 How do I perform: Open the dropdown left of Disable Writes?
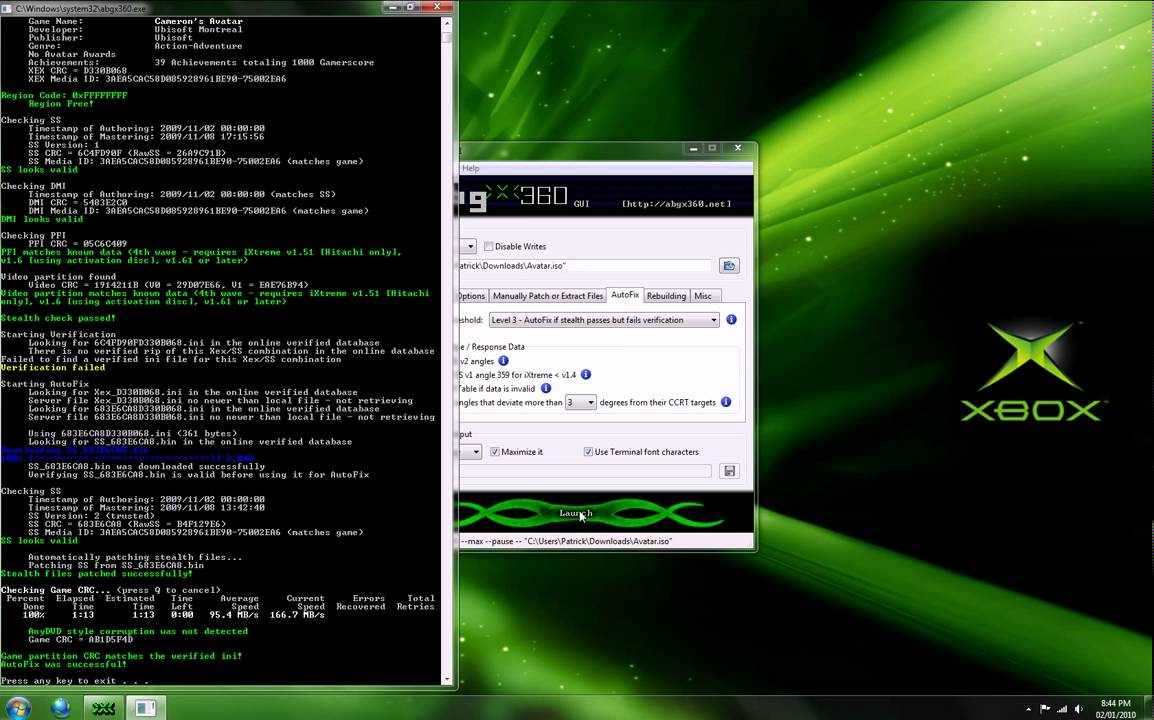click(468, 246)
